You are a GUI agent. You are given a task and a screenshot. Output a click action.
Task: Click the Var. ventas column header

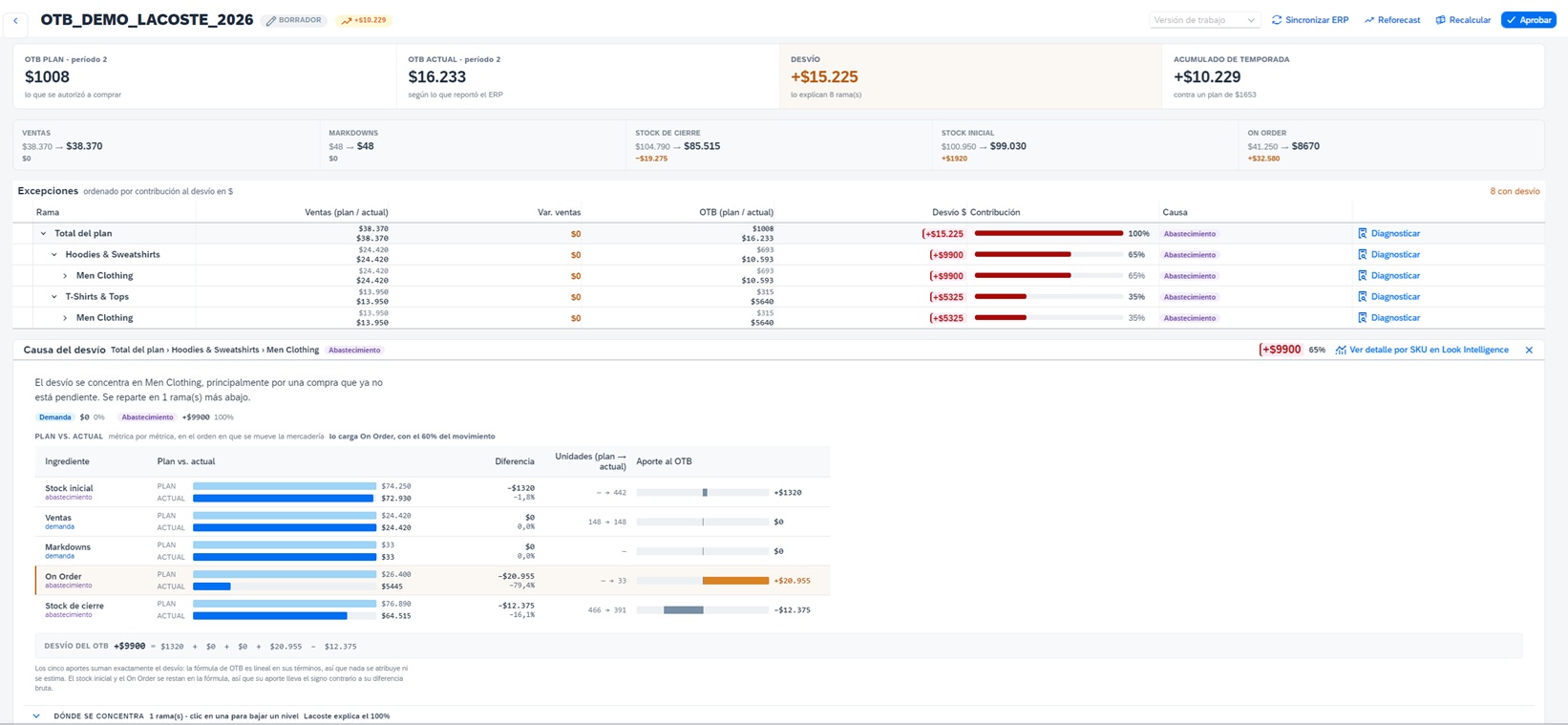(559, 212)
